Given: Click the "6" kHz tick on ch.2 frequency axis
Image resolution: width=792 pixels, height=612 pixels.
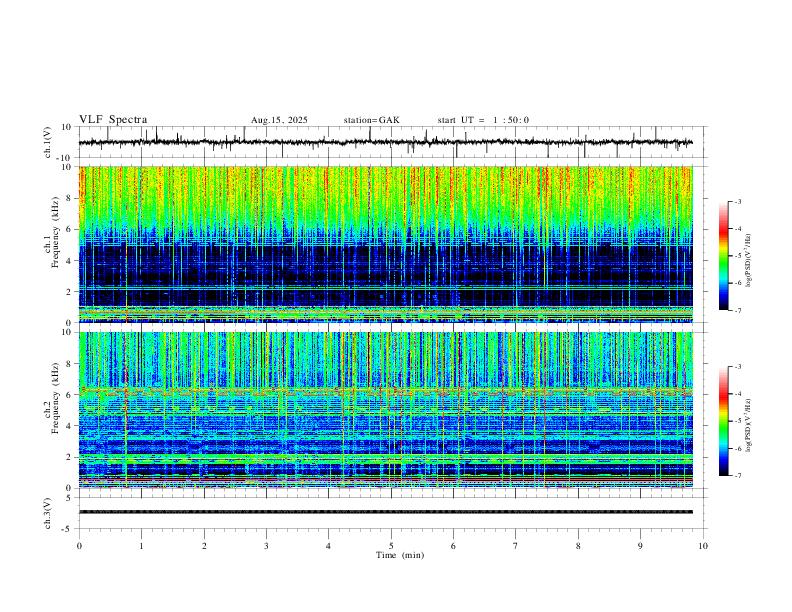Looking at the screenshot, I should [x=70, y=394].
